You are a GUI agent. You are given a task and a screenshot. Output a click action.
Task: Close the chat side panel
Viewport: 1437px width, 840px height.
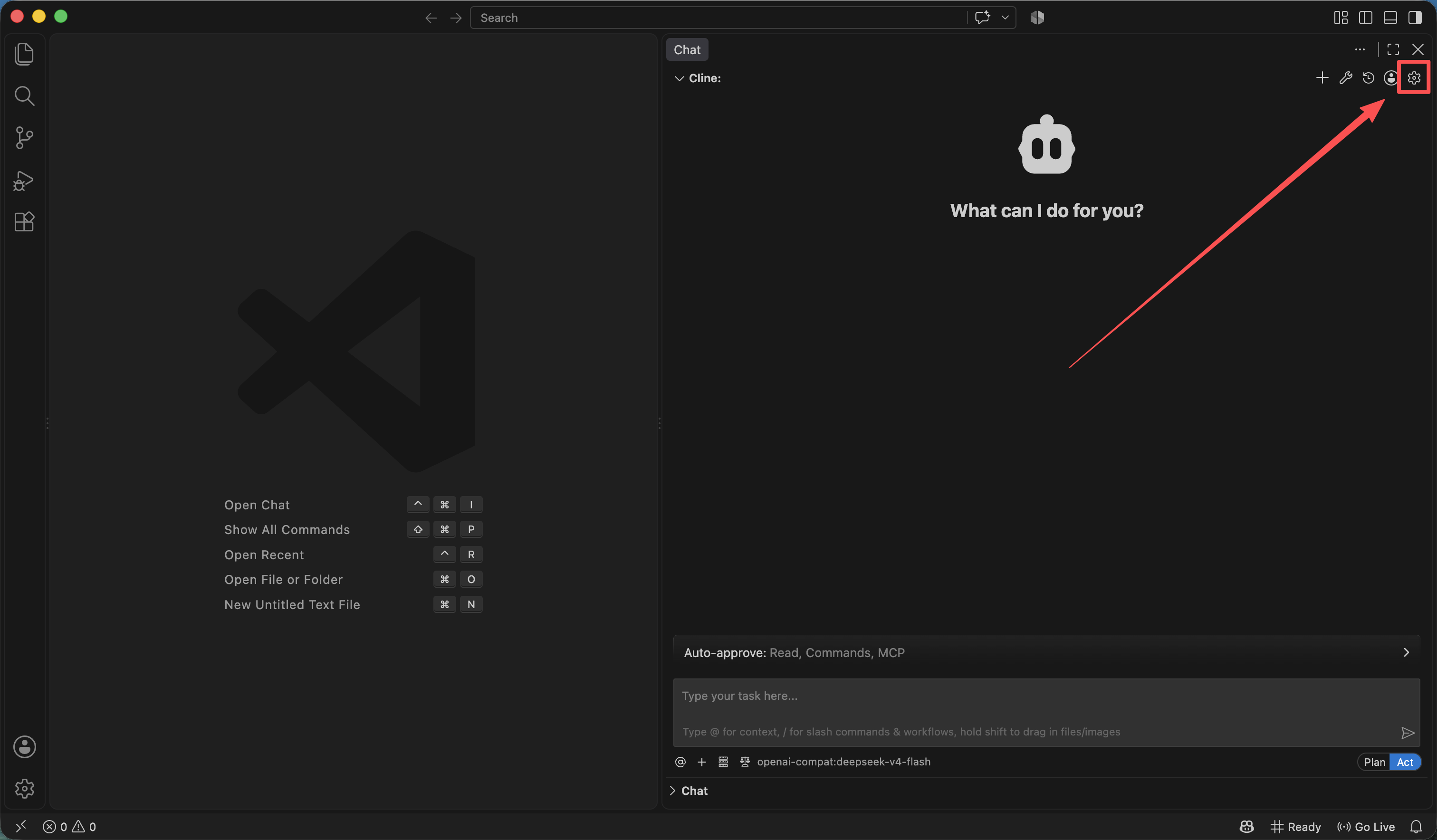pyautogui.click(x=1418, y=49)
